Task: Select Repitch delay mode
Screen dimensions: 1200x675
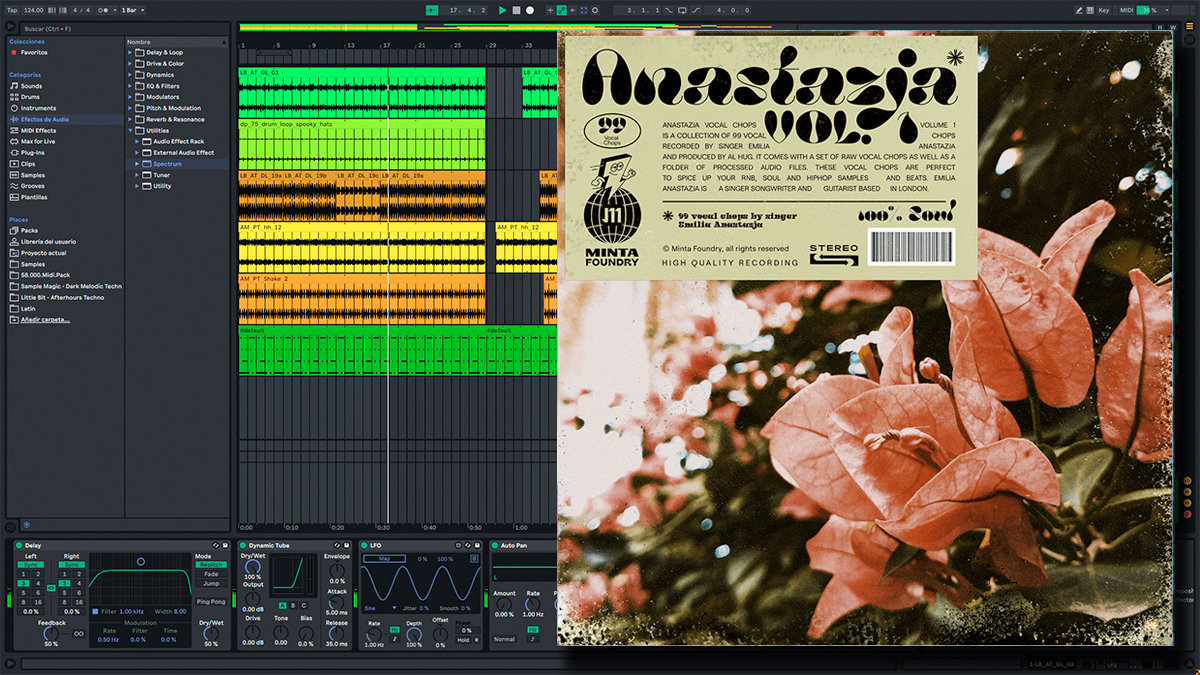Action: (x=211, y=564)
